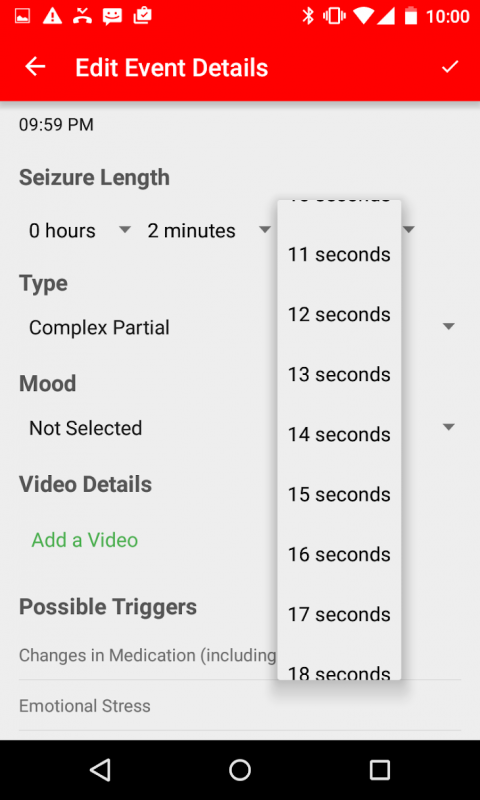
Task: Select Changes in Medication trigger
Action: [148, 655]
